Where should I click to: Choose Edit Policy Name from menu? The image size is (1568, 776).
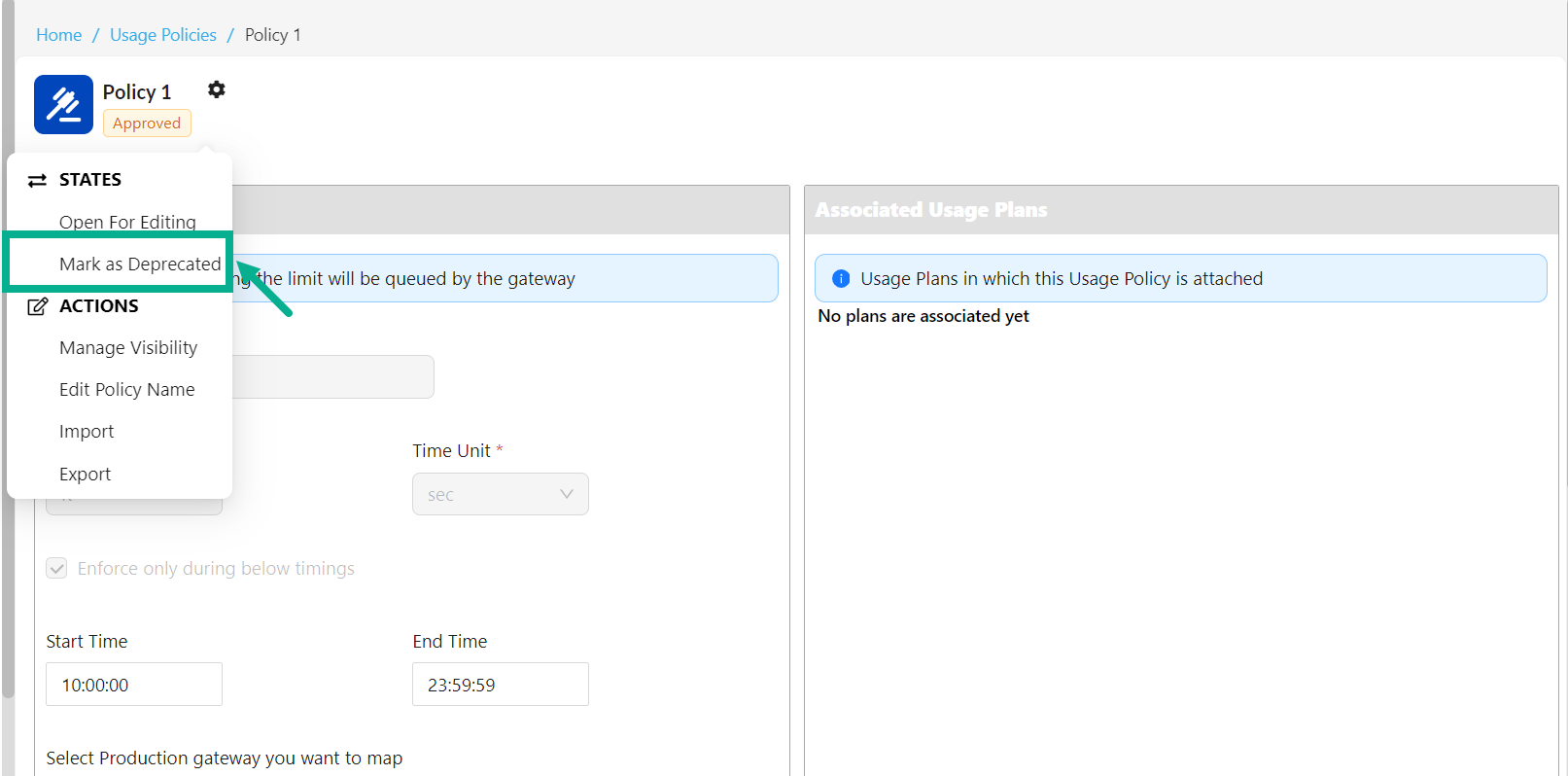pos(126,389)
